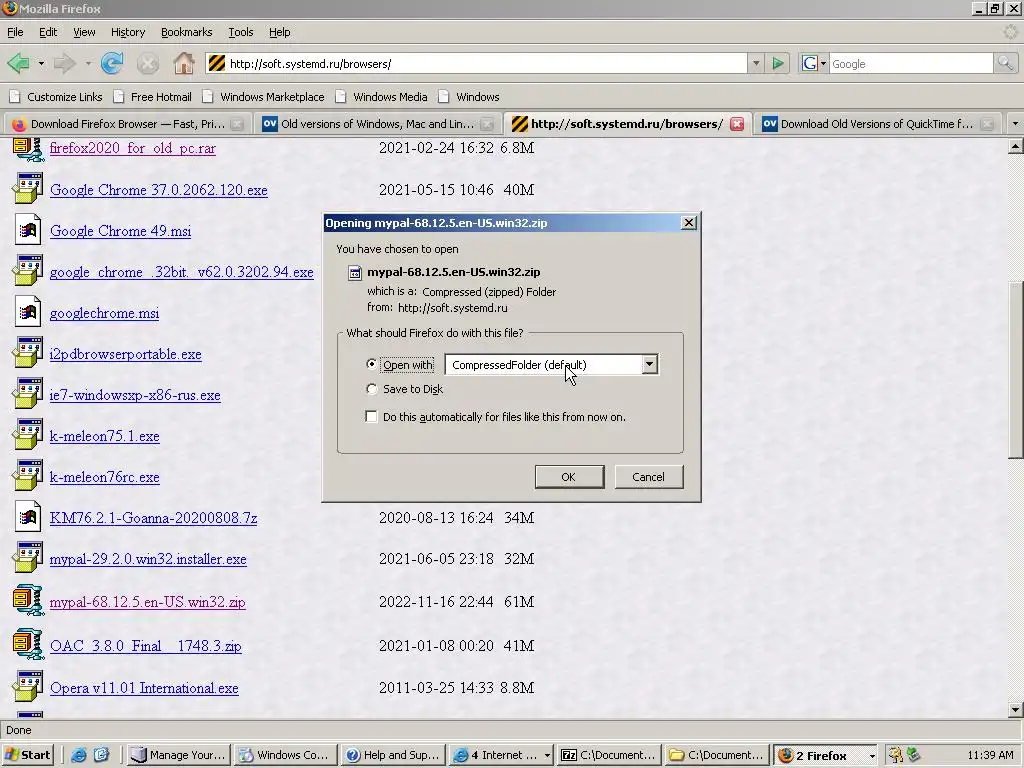Click the Customize Links bookmark
Viewport: 1024px width, 768px height.
click(56, 97)
